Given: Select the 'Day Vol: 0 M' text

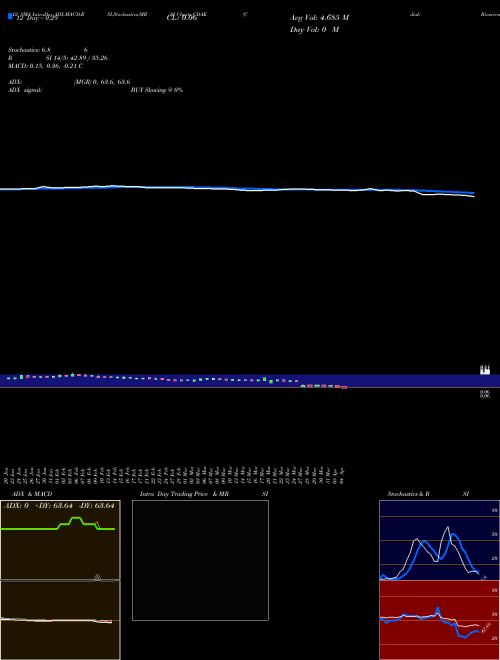Looking at the screenshot, I should [314, 30].
